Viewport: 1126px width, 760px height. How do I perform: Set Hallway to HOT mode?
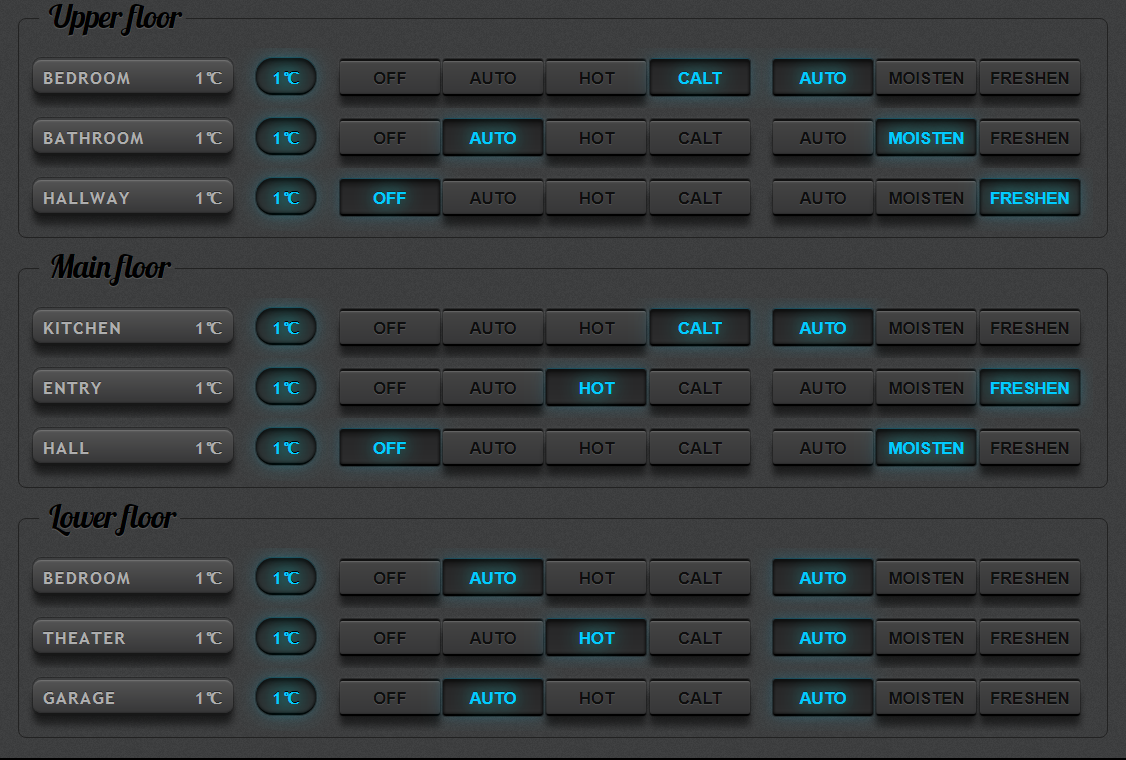(596, 198)
